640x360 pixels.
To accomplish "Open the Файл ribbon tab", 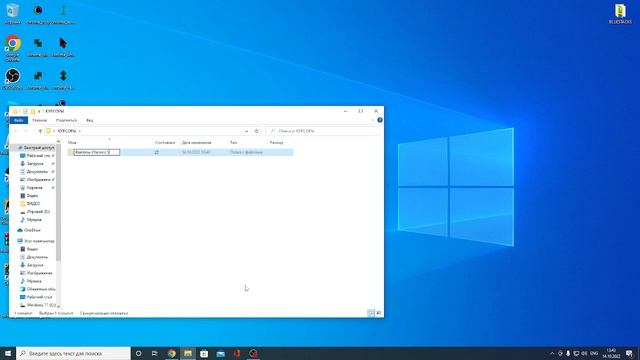I will pos(18,120).
